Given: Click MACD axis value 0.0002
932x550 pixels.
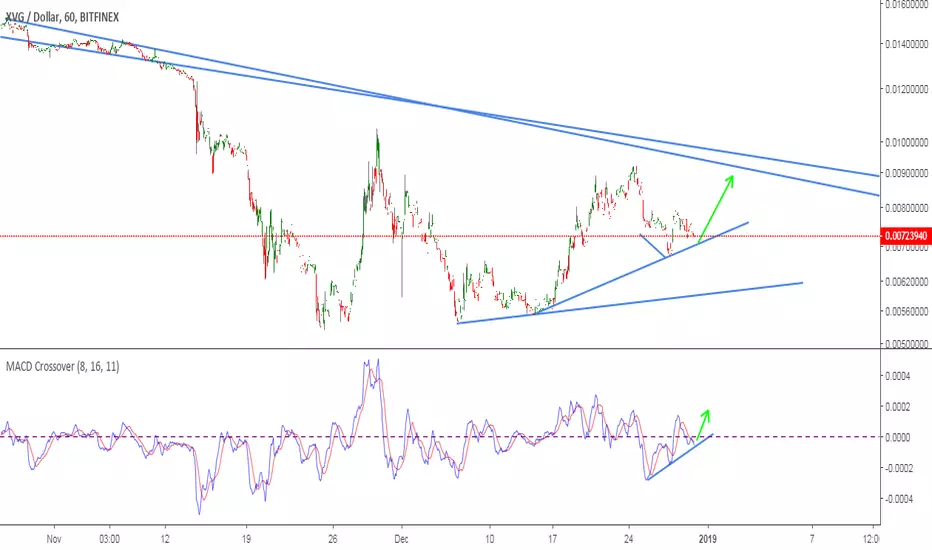Looking at the screenshot, I should point(898,407).
